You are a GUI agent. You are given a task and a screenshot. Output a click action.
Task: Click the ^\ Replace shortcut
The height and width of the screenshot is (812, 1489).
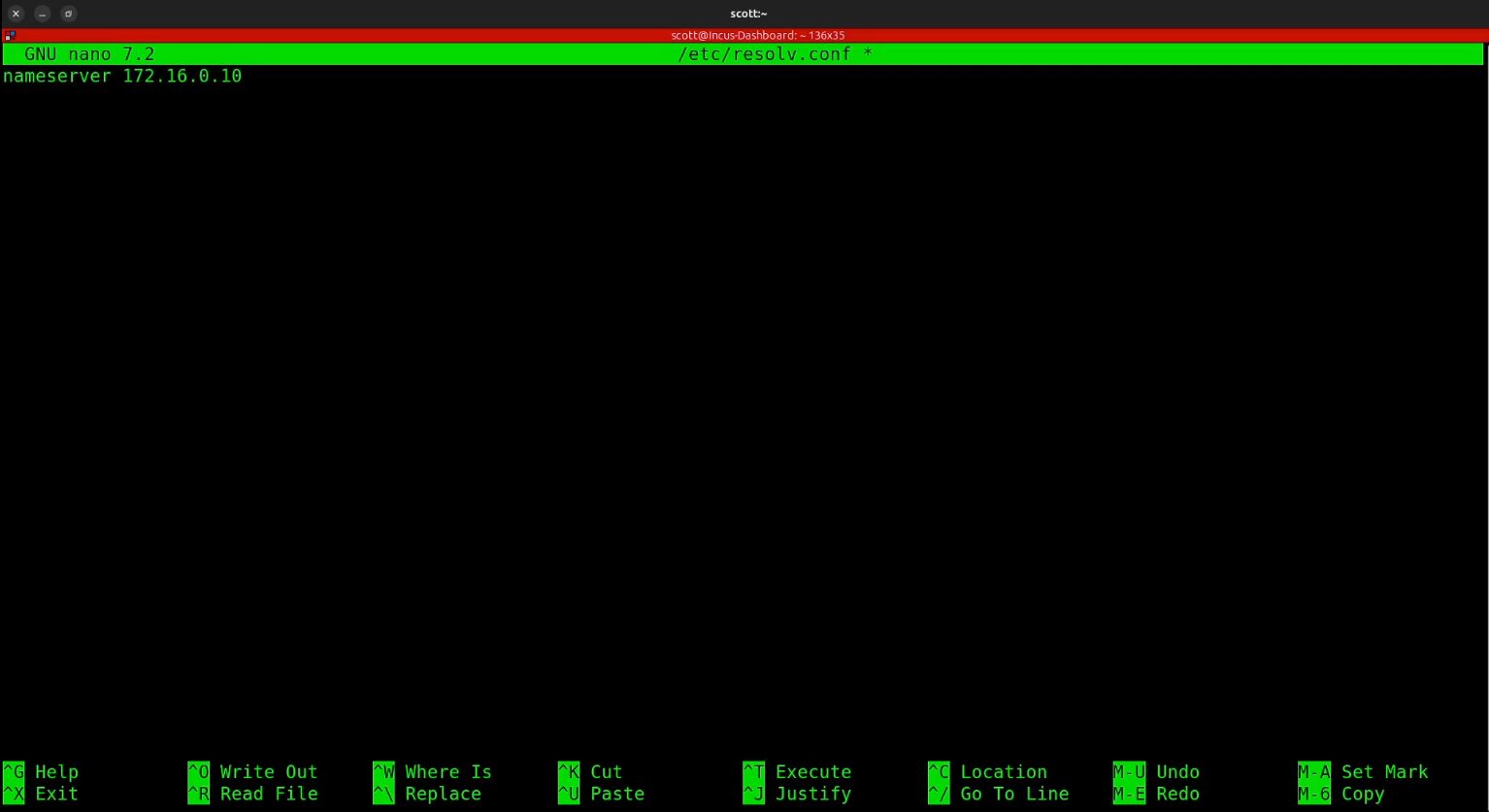pos(428,794)
